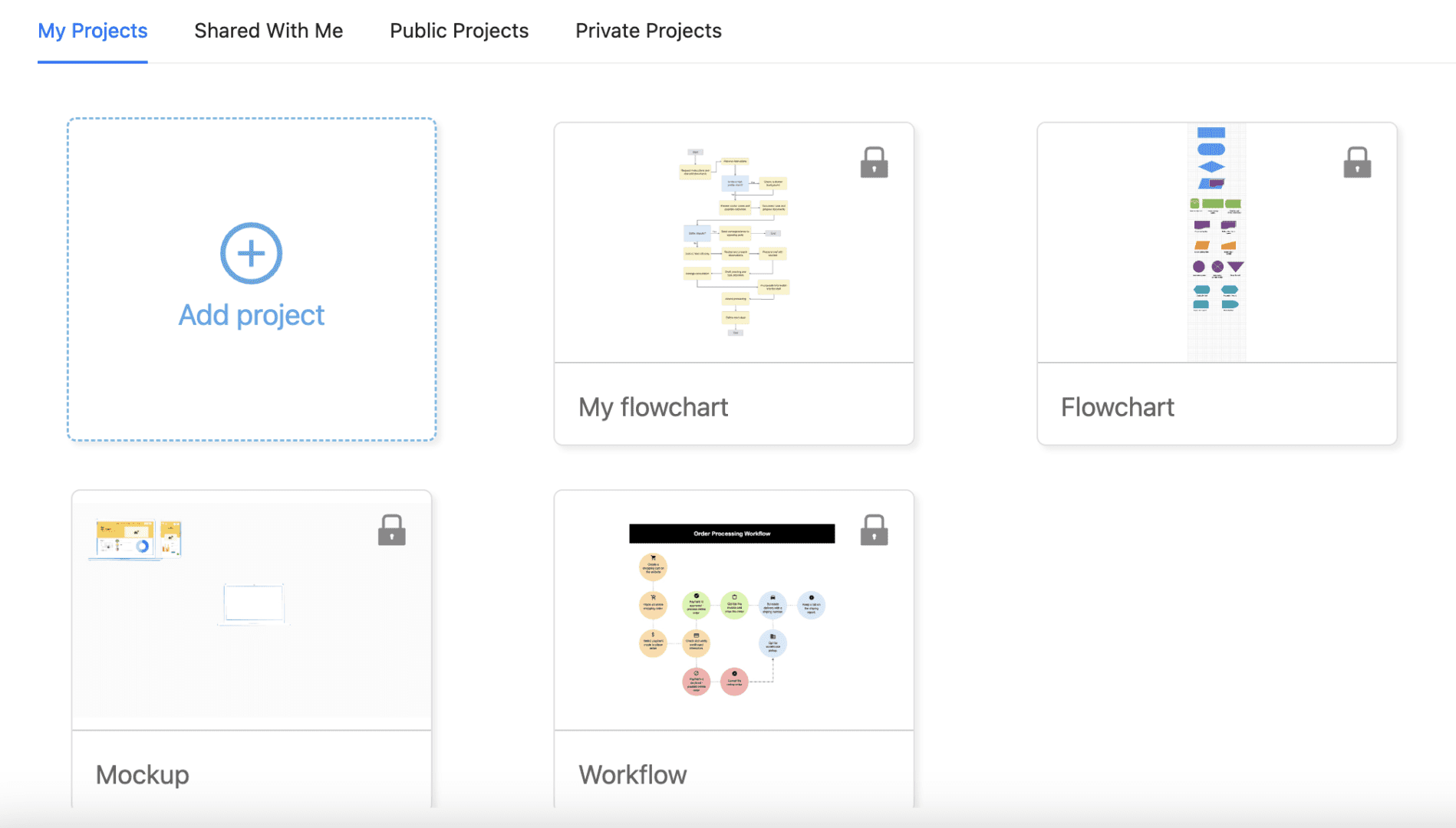Click the lock icon on the Mockup project

click(392, 529)
